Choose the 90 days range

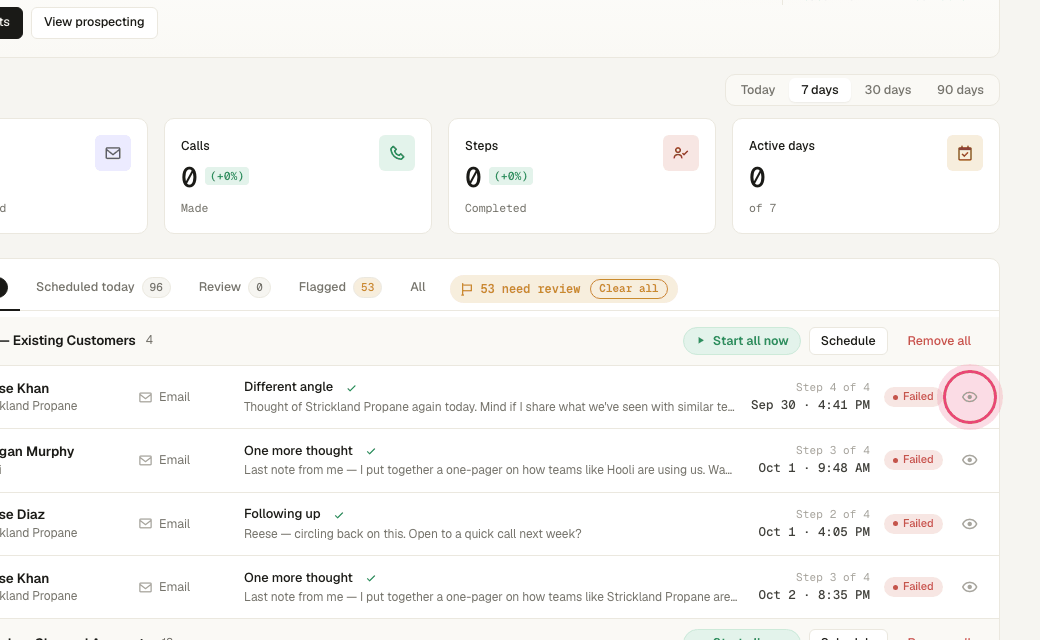pyautogui.click(x=960, y=90)
